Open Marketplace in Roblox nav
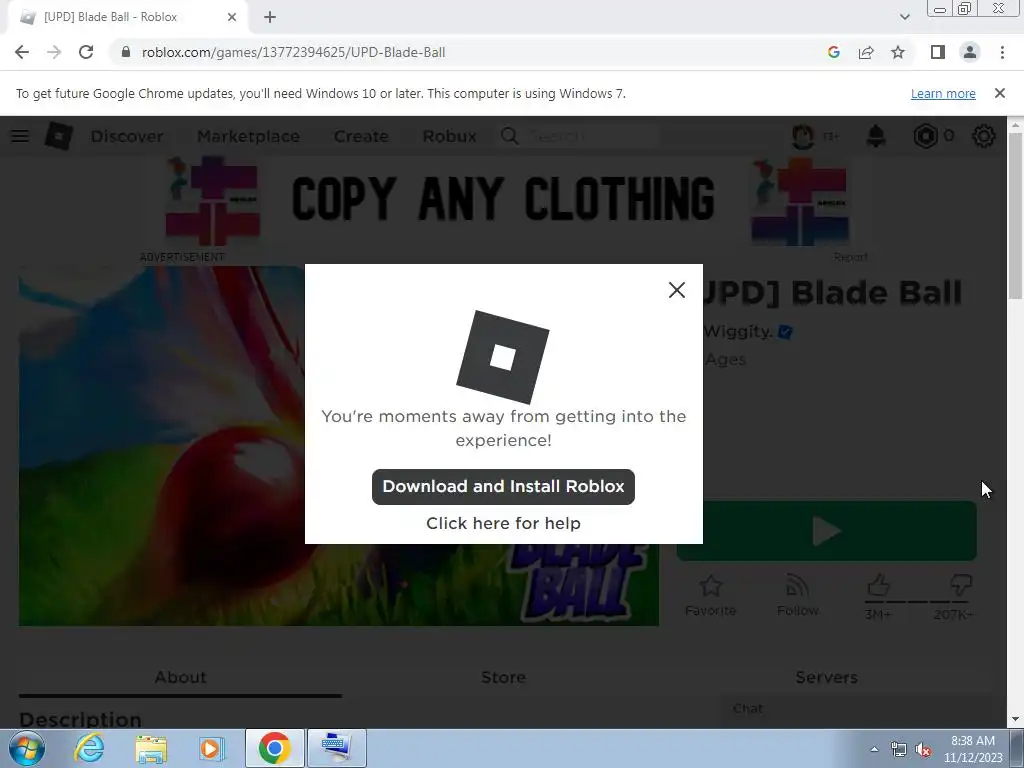This screenshot has width=1024, height=768. pyautogui.click(x=248, y=136)
